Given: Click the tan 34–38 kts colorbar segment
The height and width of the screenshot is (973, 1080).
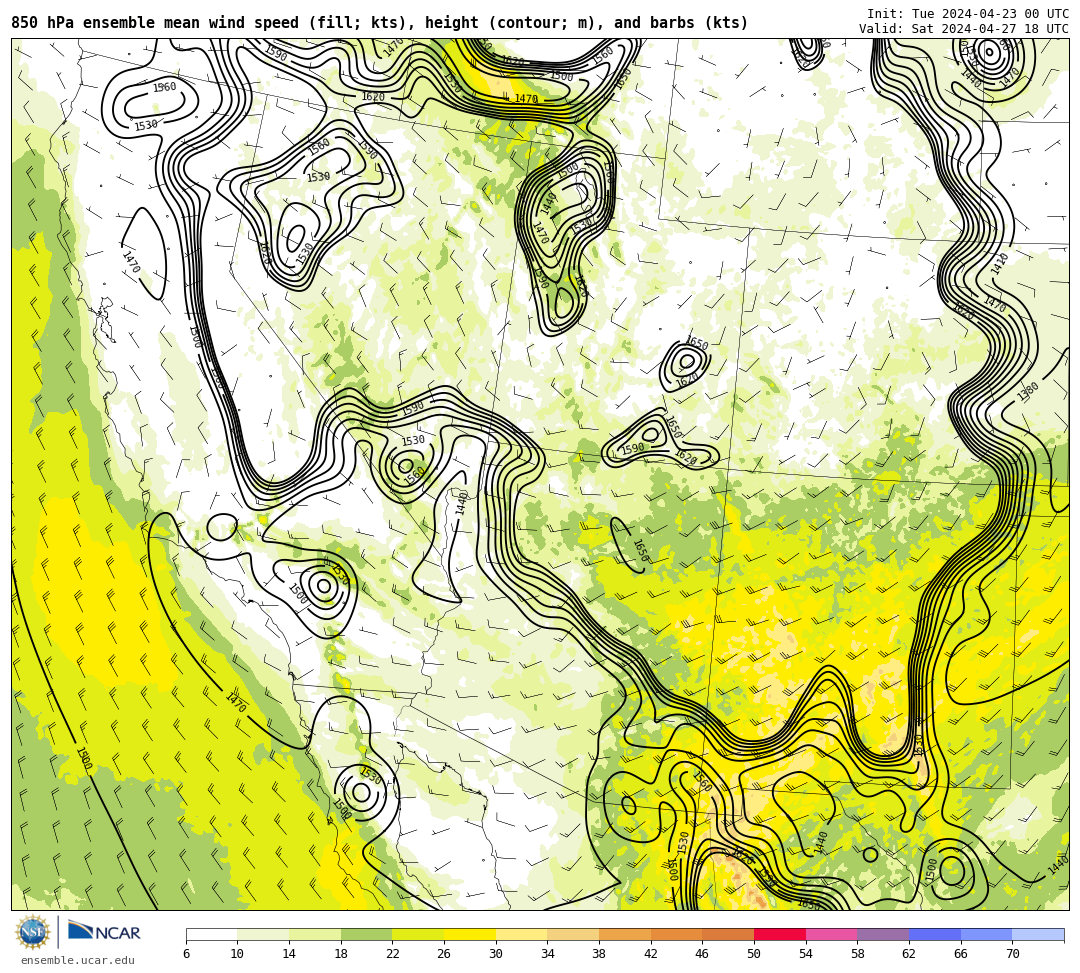Looking at the screenshot, I should click(573, 934).
